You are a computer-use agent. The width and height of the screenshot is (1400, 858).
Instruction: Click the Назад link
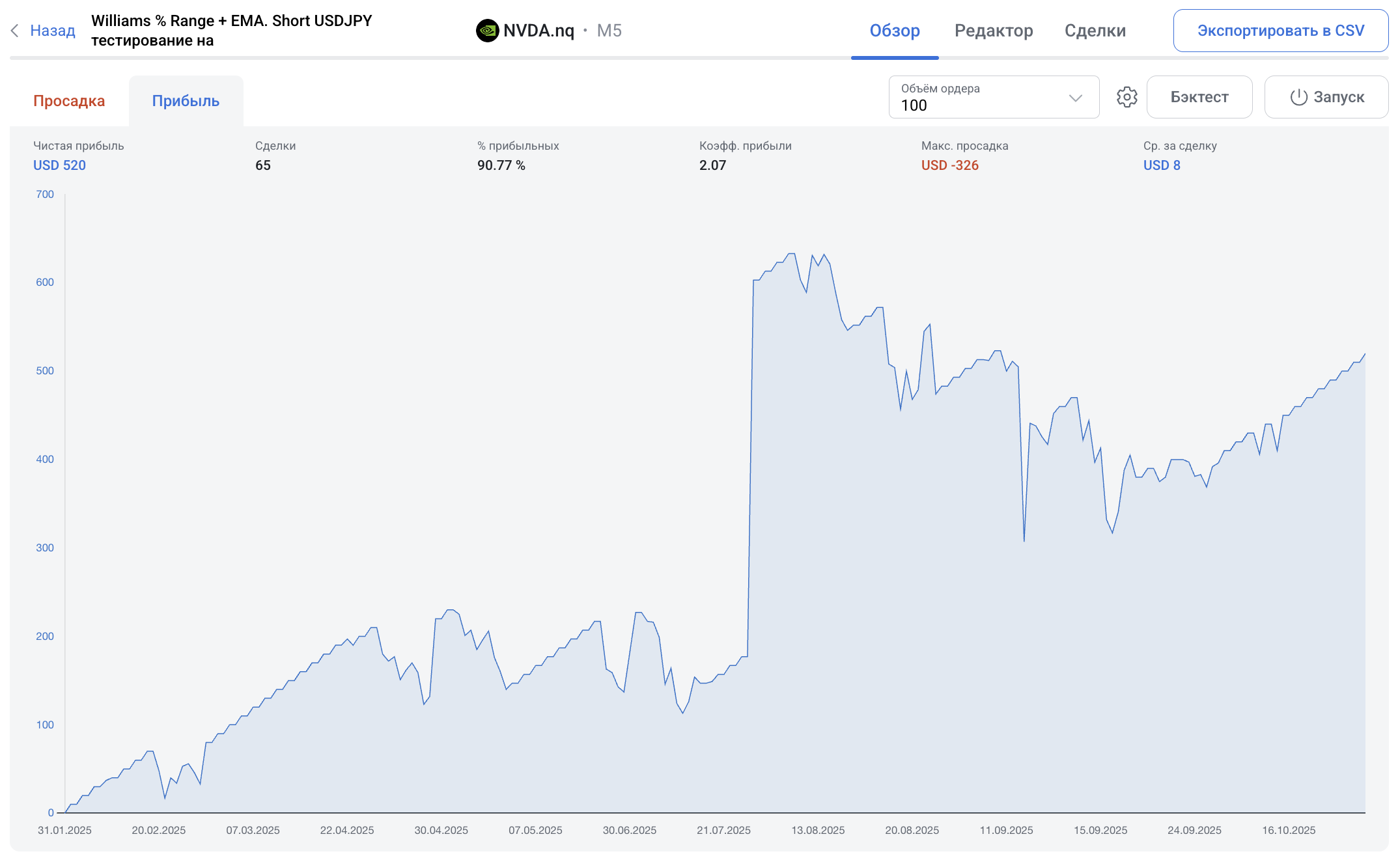coord(52,31)
